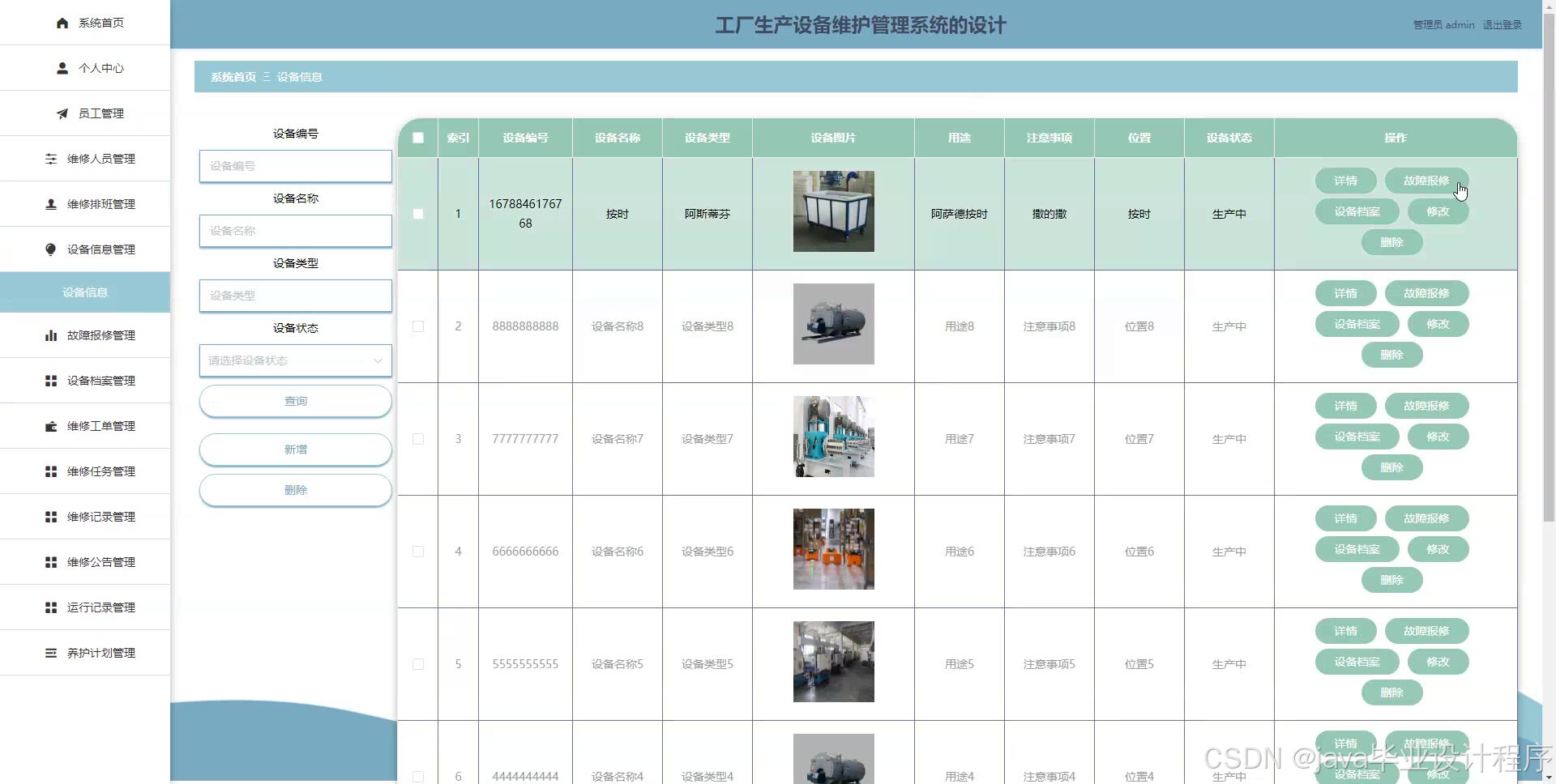Open the equipment image in row 1
Screen dimensions: 1556x784
833,211
